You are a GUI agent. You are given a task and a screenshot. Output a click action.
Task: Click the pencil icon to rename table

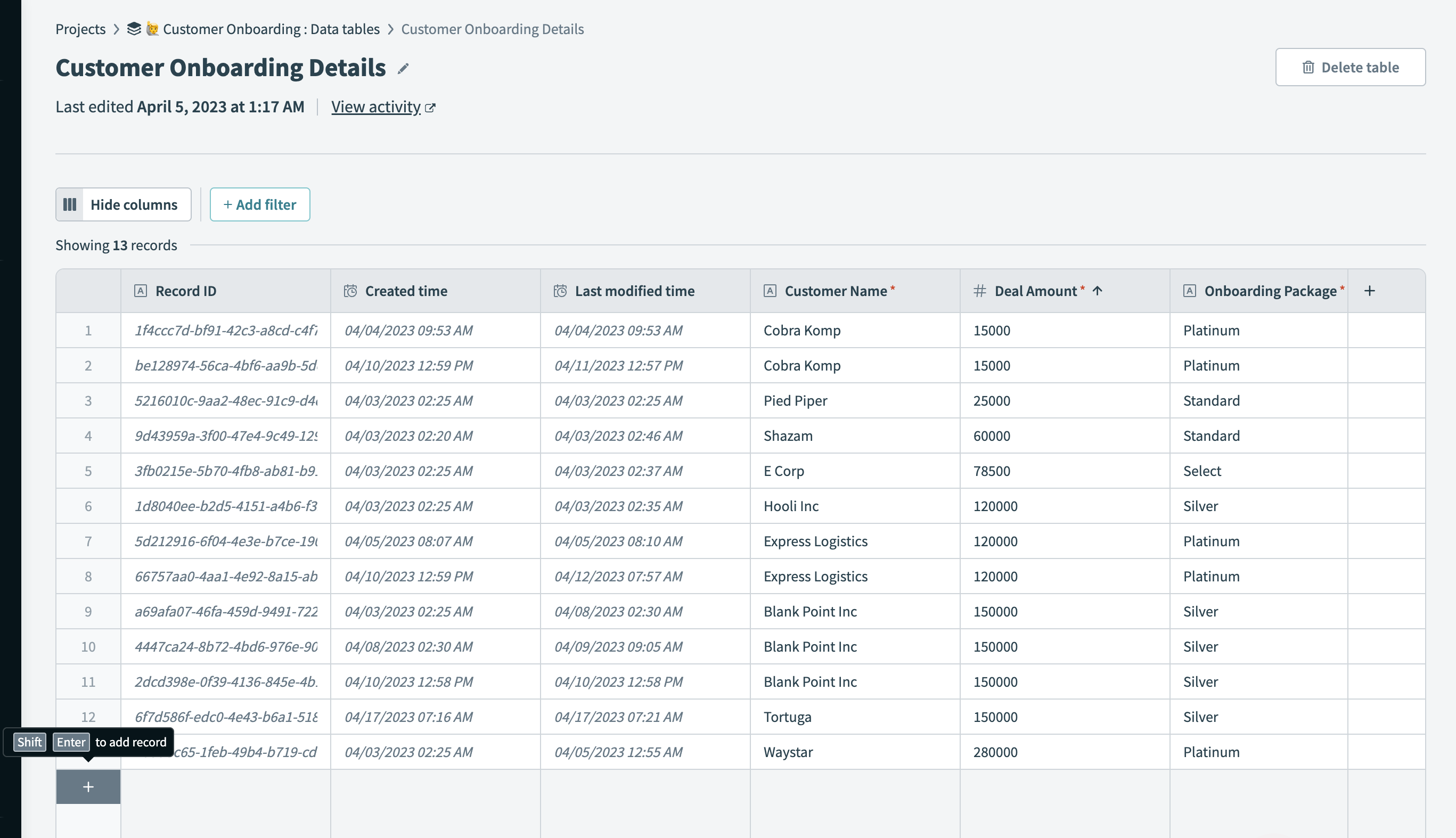point(403,69)
